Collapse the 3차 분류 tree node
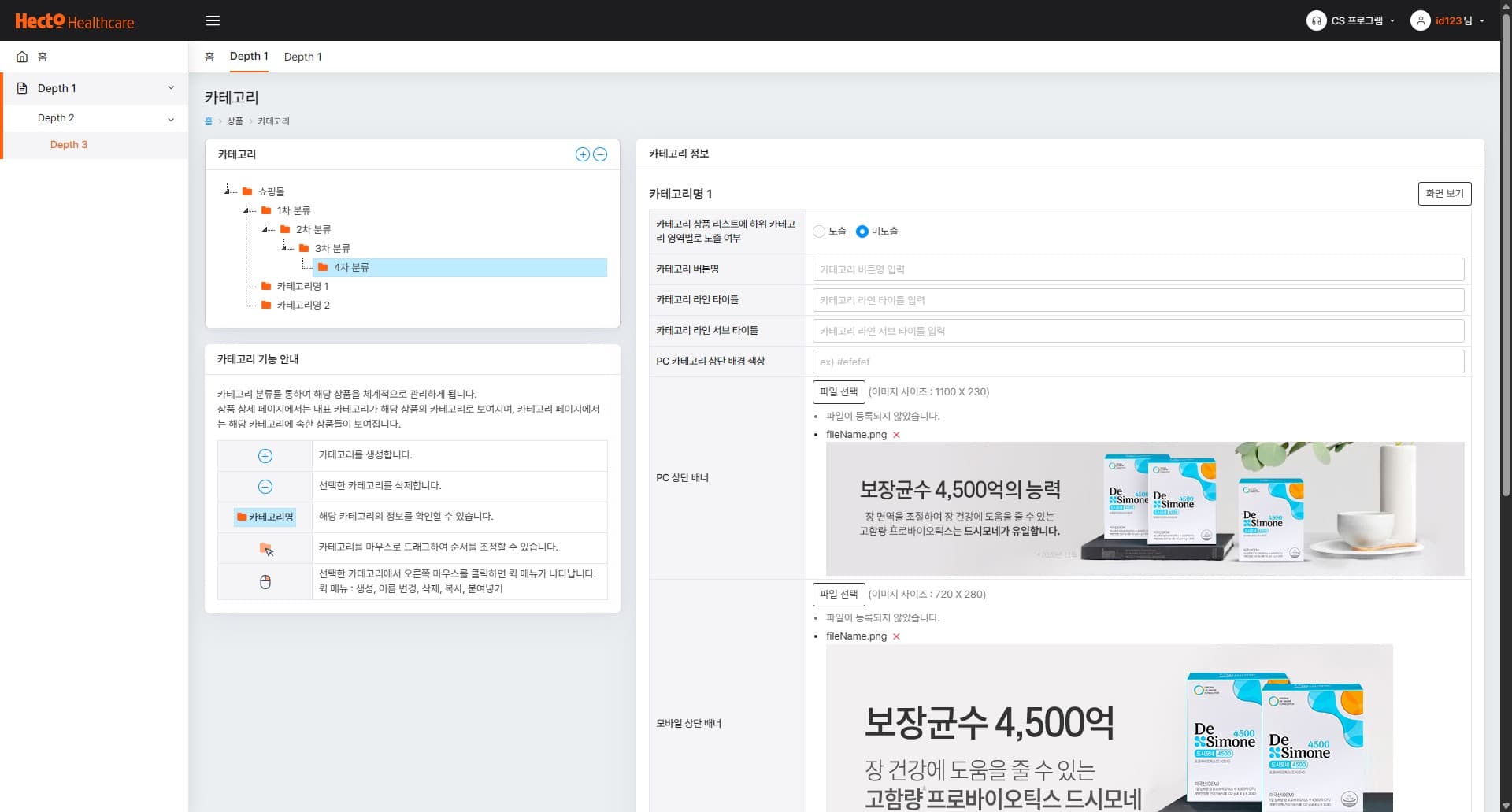Viewport: 1512px width, 812px height. click(x=284, y=247)
